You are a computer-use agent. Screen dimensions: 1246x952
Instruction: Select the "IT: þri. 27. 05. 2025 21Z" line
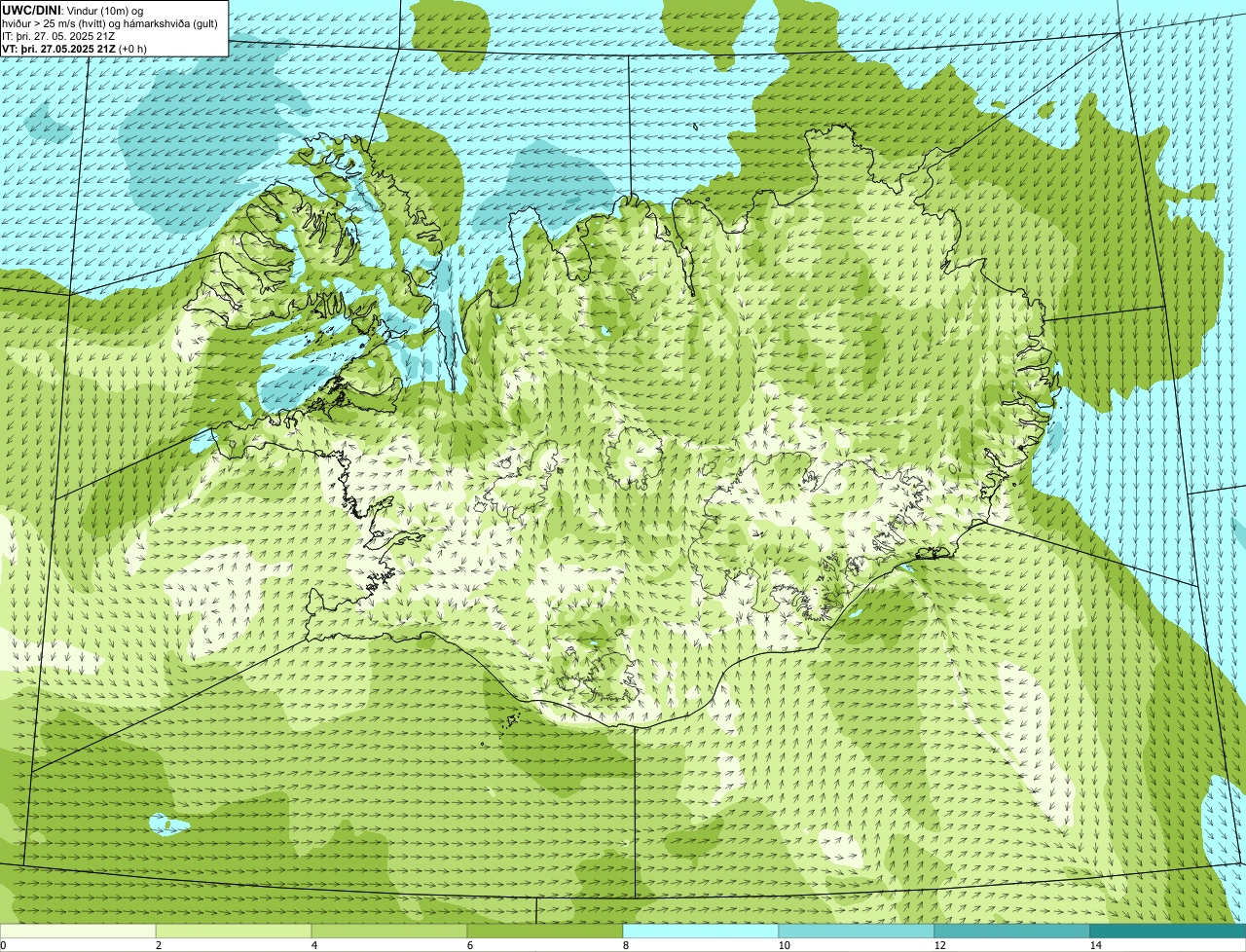click(x=58, y=36)
